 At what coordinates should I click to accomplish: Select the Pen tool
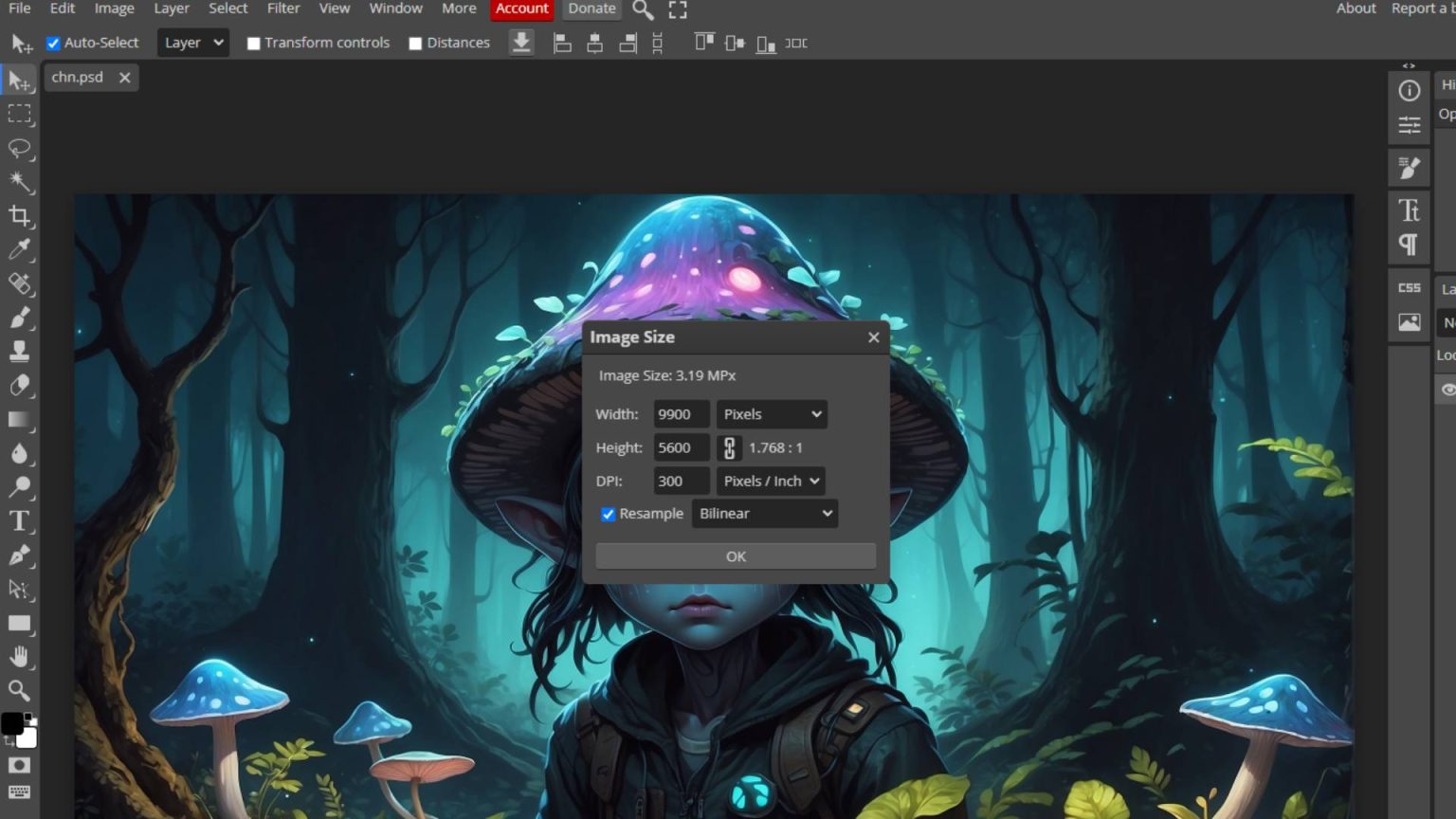click(19, 555)
